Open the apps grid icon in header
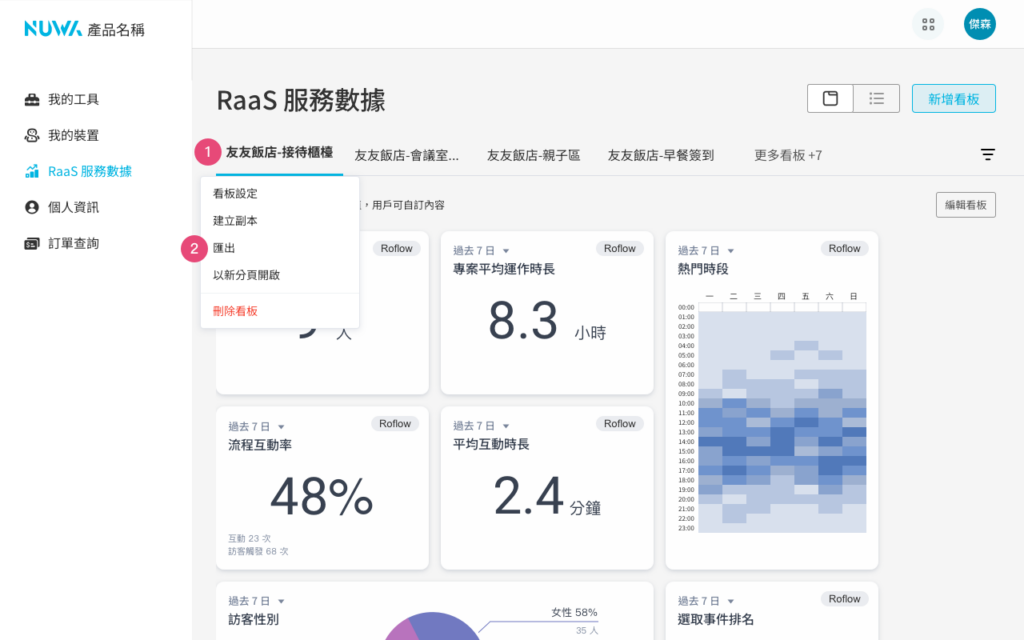 pyautogui.click(x=928, y=25)
